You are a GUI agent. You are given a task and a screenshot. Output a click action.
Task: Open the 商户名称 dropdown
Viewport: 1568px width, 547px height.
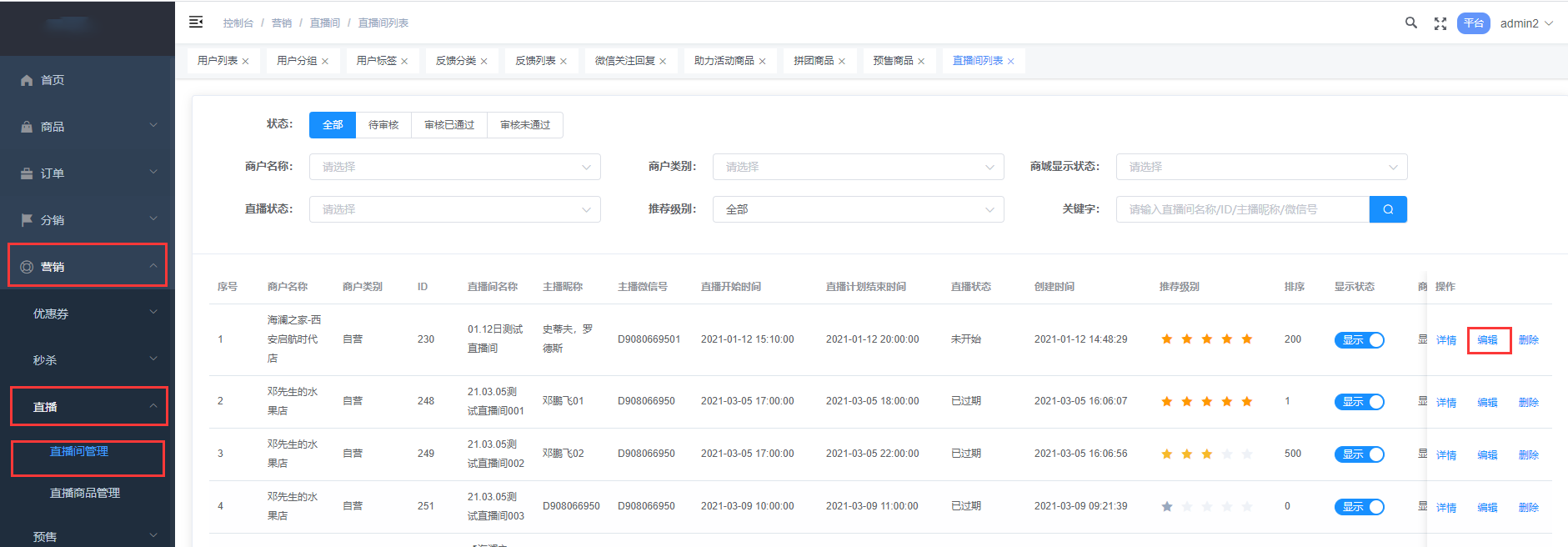(x=454, y=167)
